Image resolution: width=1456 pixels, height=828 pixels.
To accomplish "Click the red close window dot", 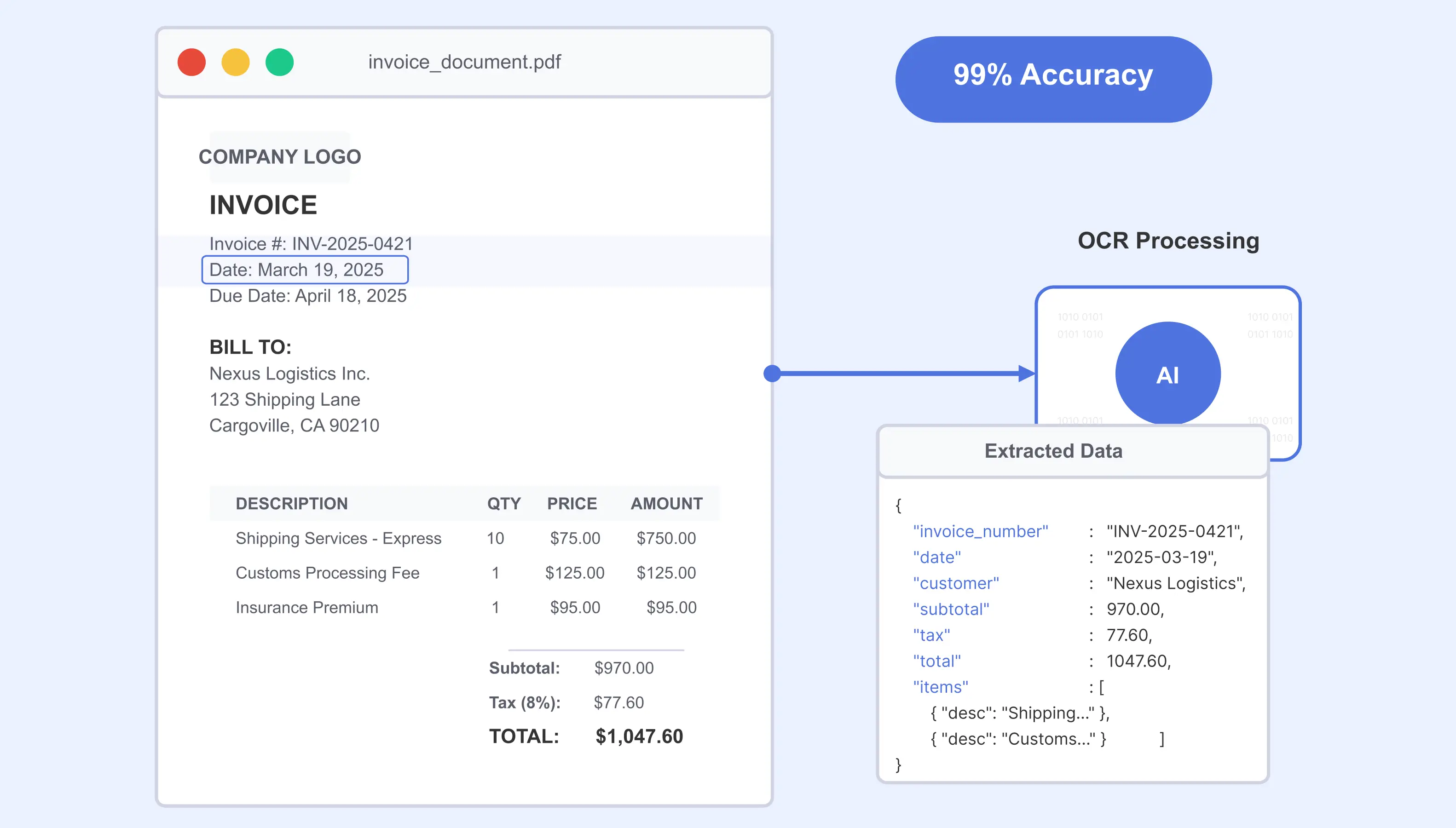I will (191, 62).
